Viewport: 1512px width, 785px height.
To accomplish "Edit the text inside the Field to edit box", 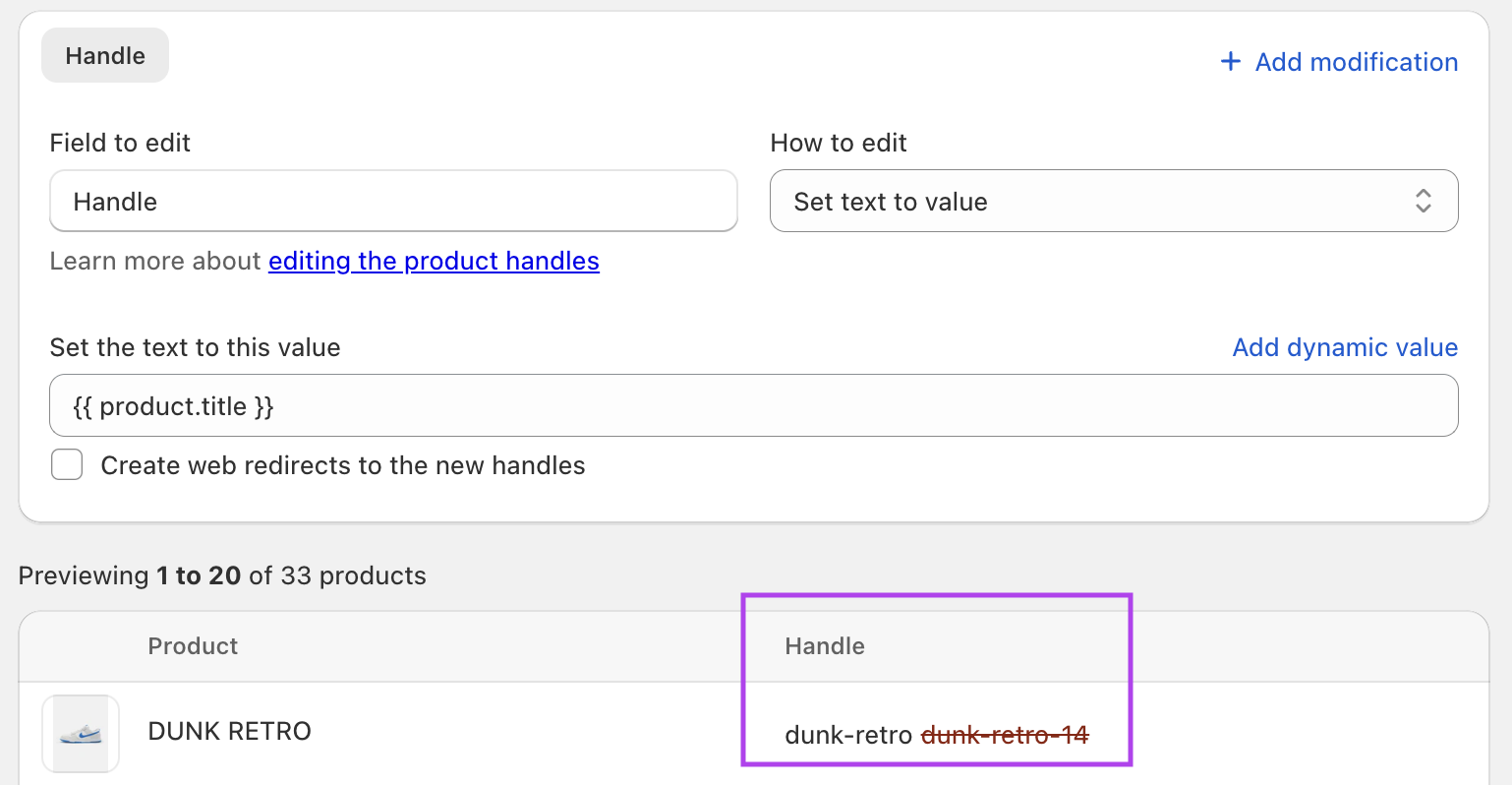I will coord(393,201).
